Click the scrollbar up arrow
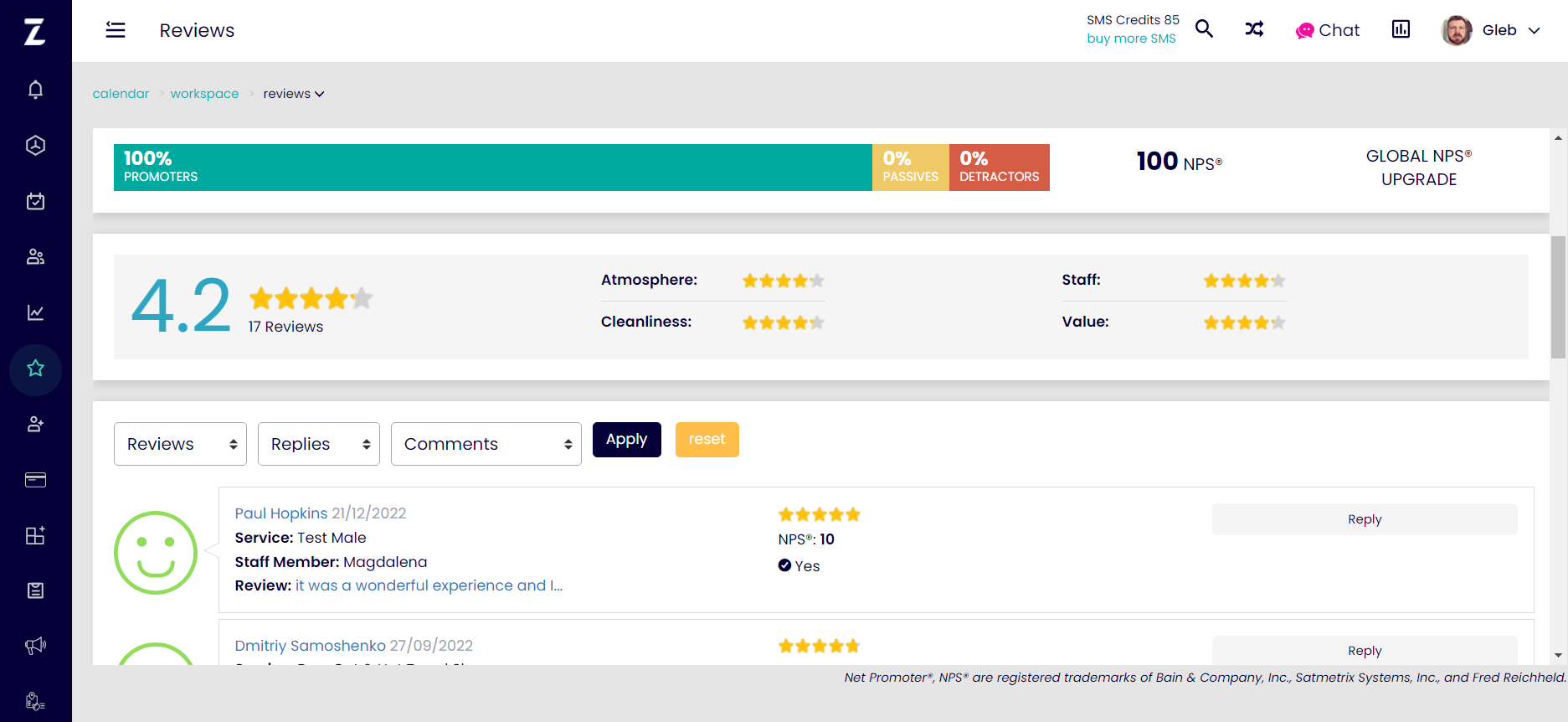 tap(1558, 138)
